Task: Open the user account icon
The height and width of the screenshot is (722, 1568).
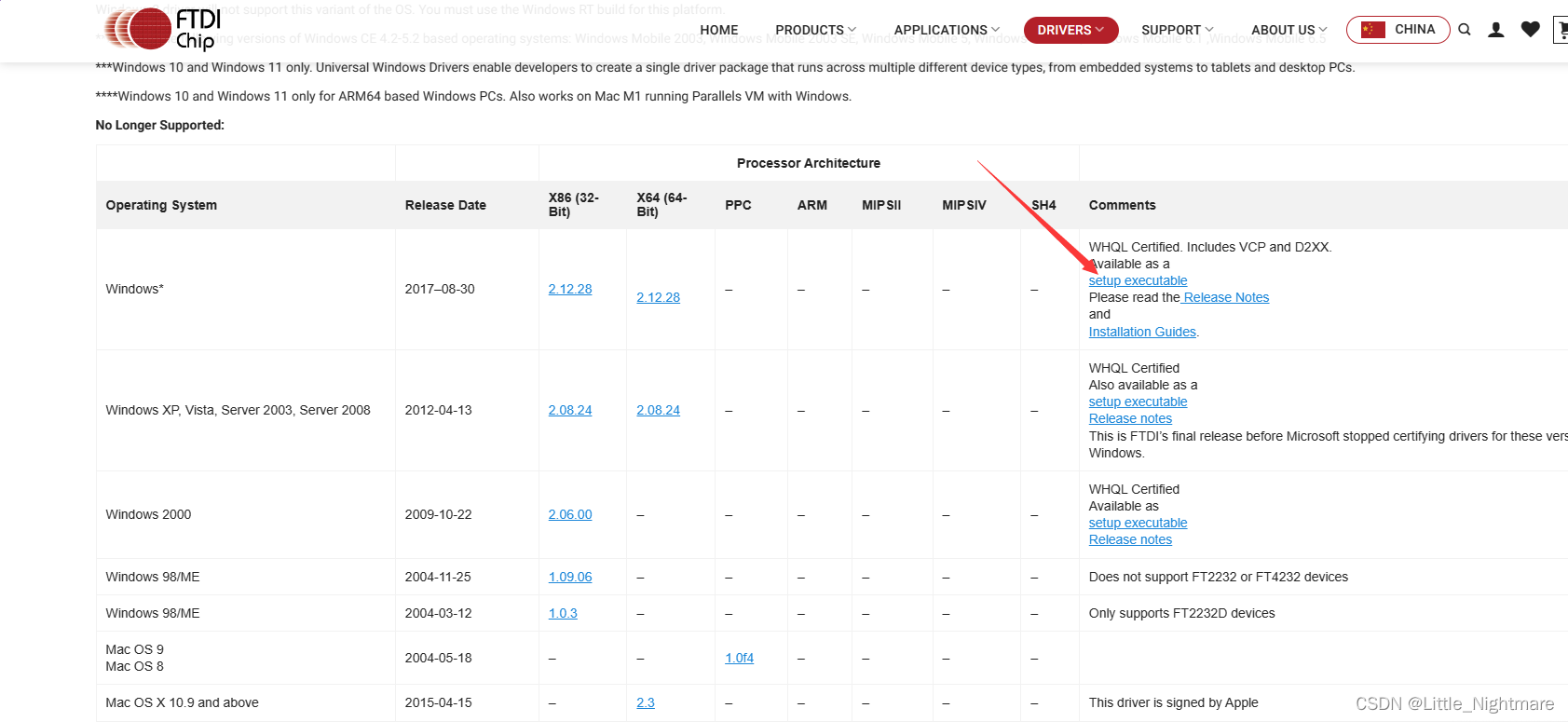Action: pos(1496,30)
